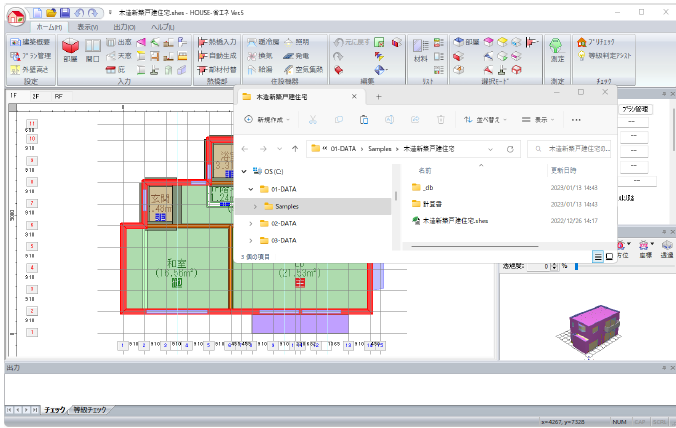This screenshot has width=676, height=428.
Task: Save the file from quick access toolbar
Action: 65,13
